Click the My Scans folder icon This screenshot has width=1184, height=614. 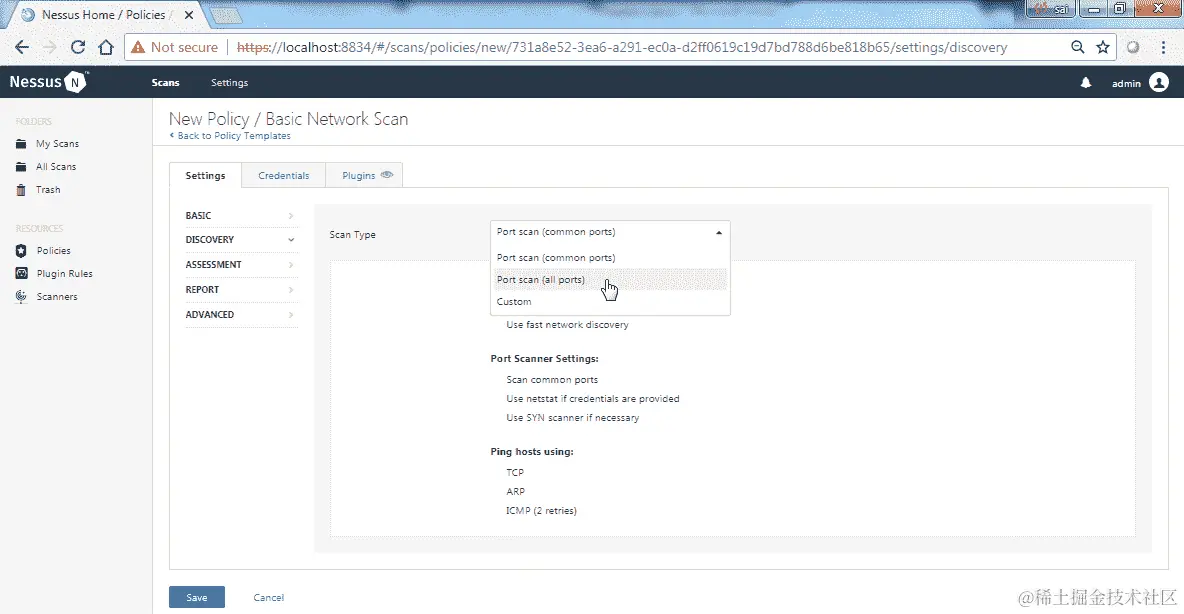[x=21, y=143]
